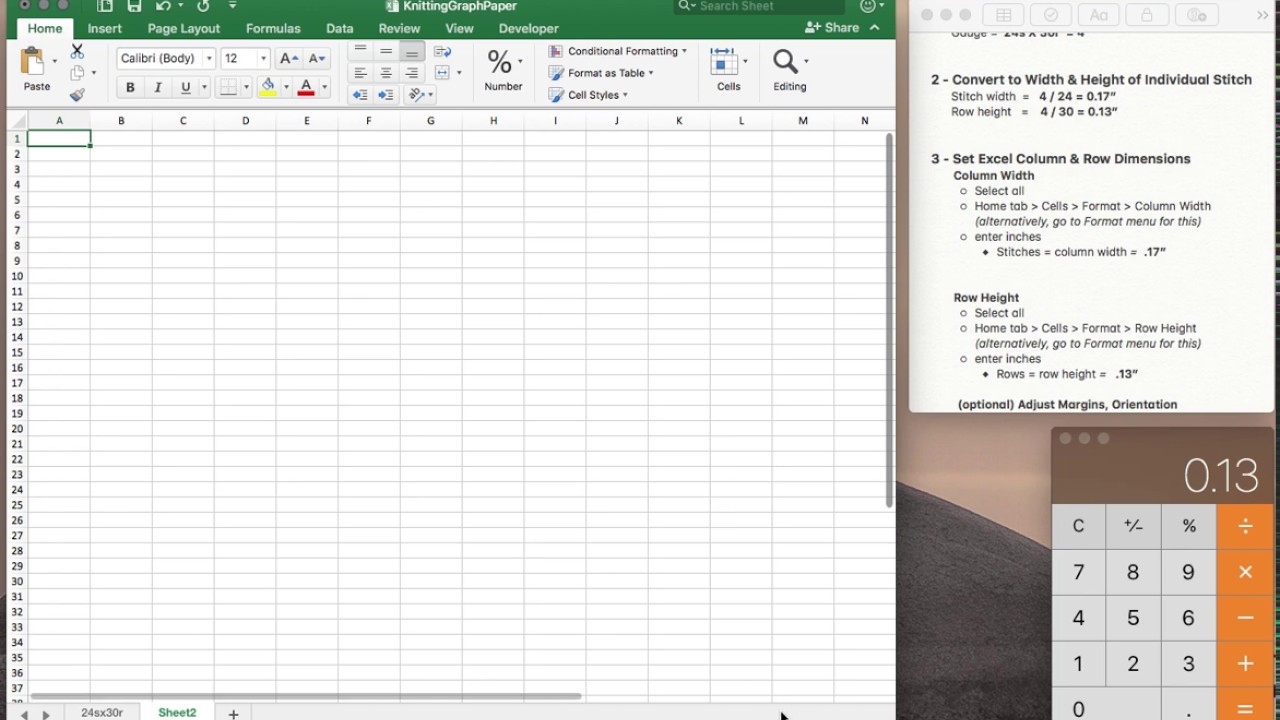The height and width of the screenshot is (720, 1280).
Task: Open the 24sx30r sheet tab
Action: click(x=102, y=713)
